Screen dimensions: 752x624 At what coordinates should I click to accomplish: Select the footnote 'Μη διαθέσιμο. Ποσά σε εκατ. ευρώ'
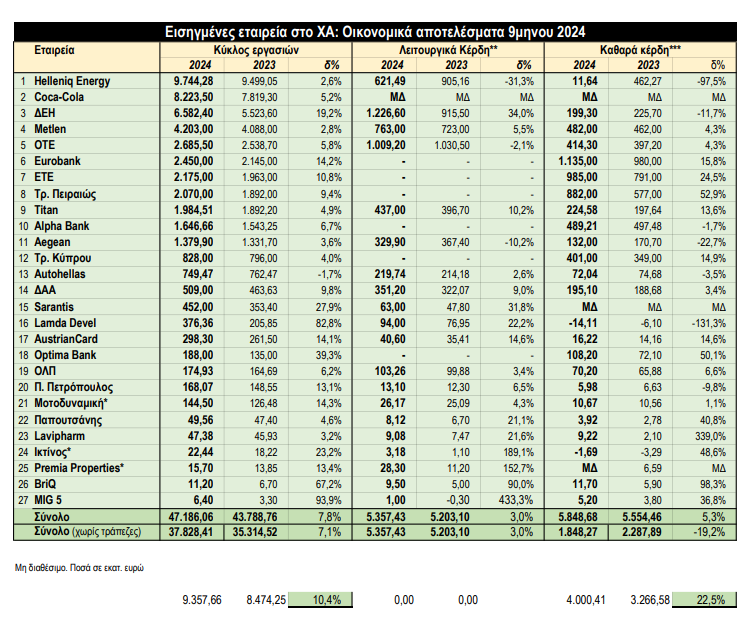point(79,568)
